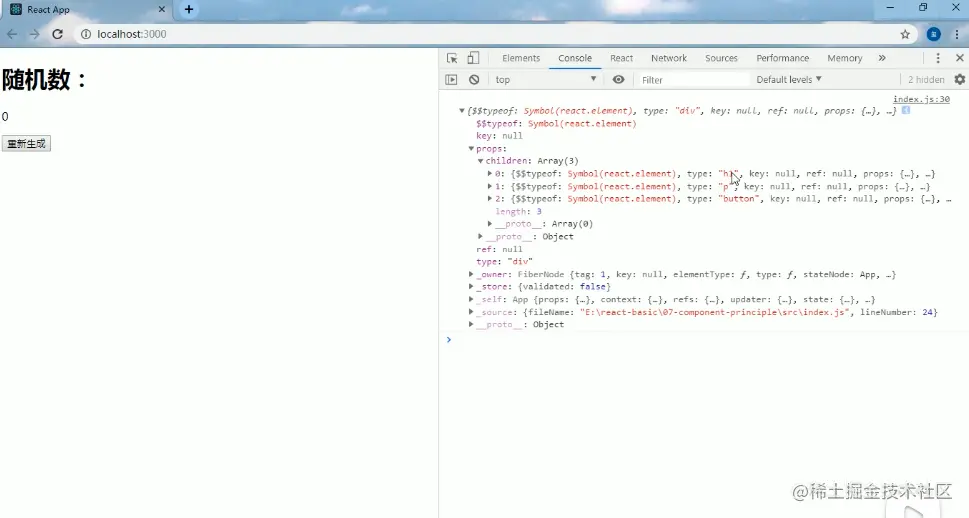Expand the _store validated entry
The width and height of the screenshot is (969, 518).
point(471,287)
